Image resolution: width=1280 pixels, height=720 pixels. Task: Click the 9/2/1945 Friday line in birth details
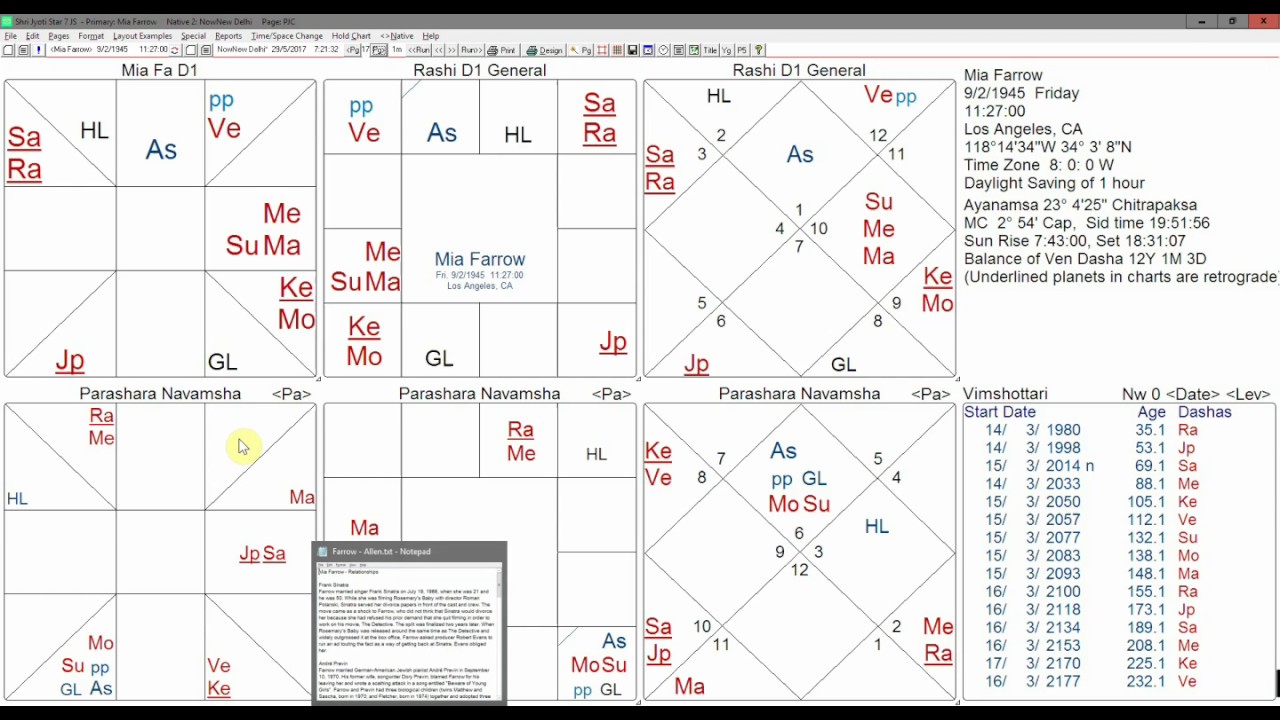pyautogui.click(x=1021, y=93)
